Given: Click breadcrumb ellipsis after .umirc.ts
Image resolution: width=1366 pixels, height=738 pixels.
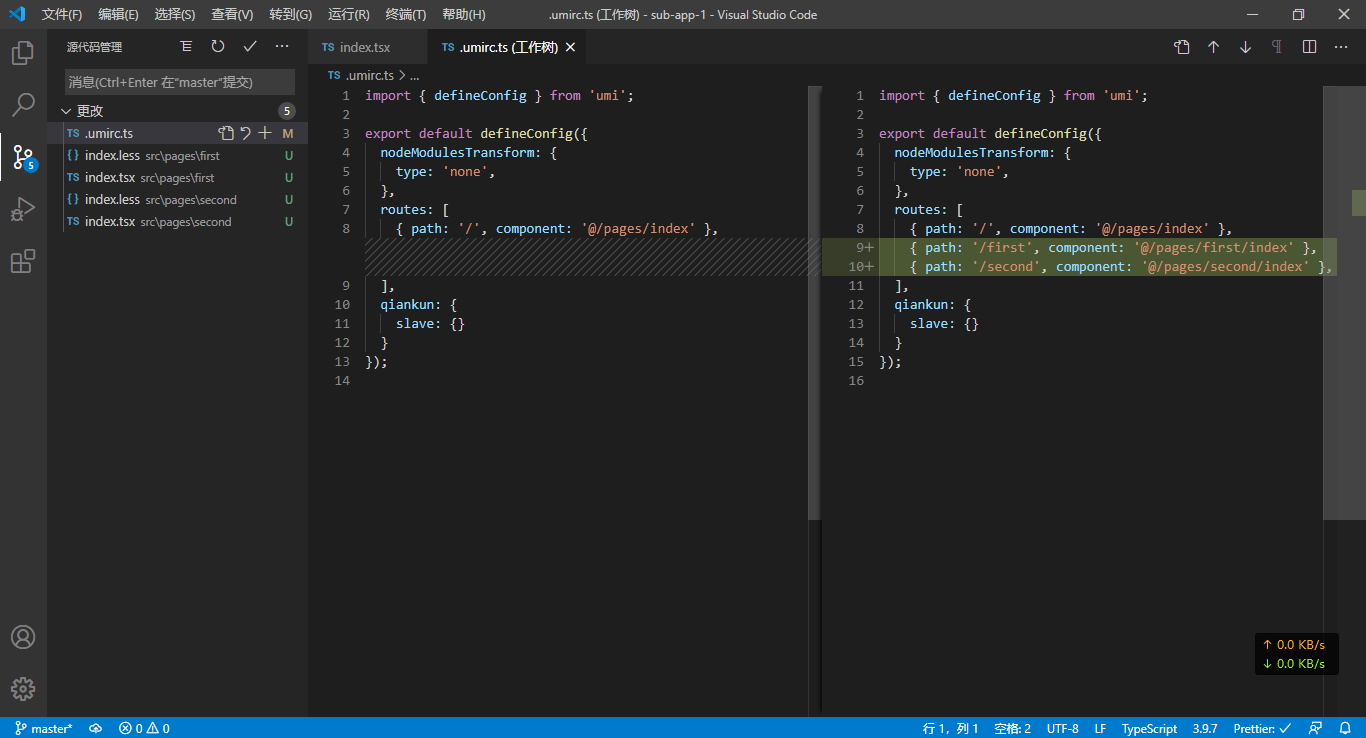Looking at the screenshot, I should click(x=414, y=75).
